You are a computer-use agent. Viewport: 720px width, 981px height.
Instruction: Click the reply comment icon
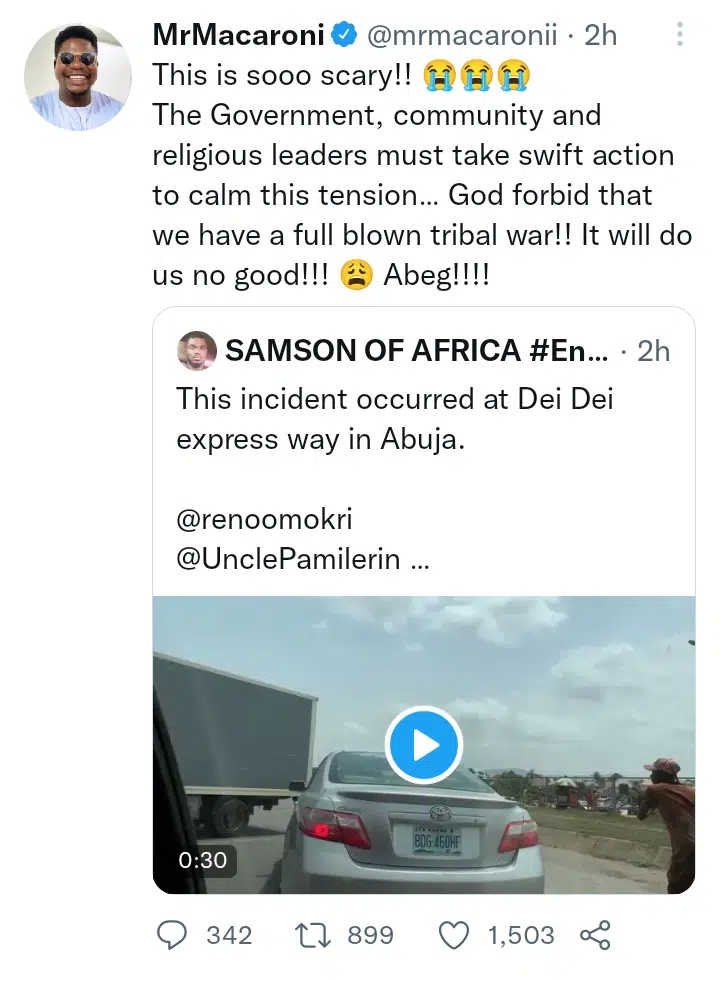173,935
